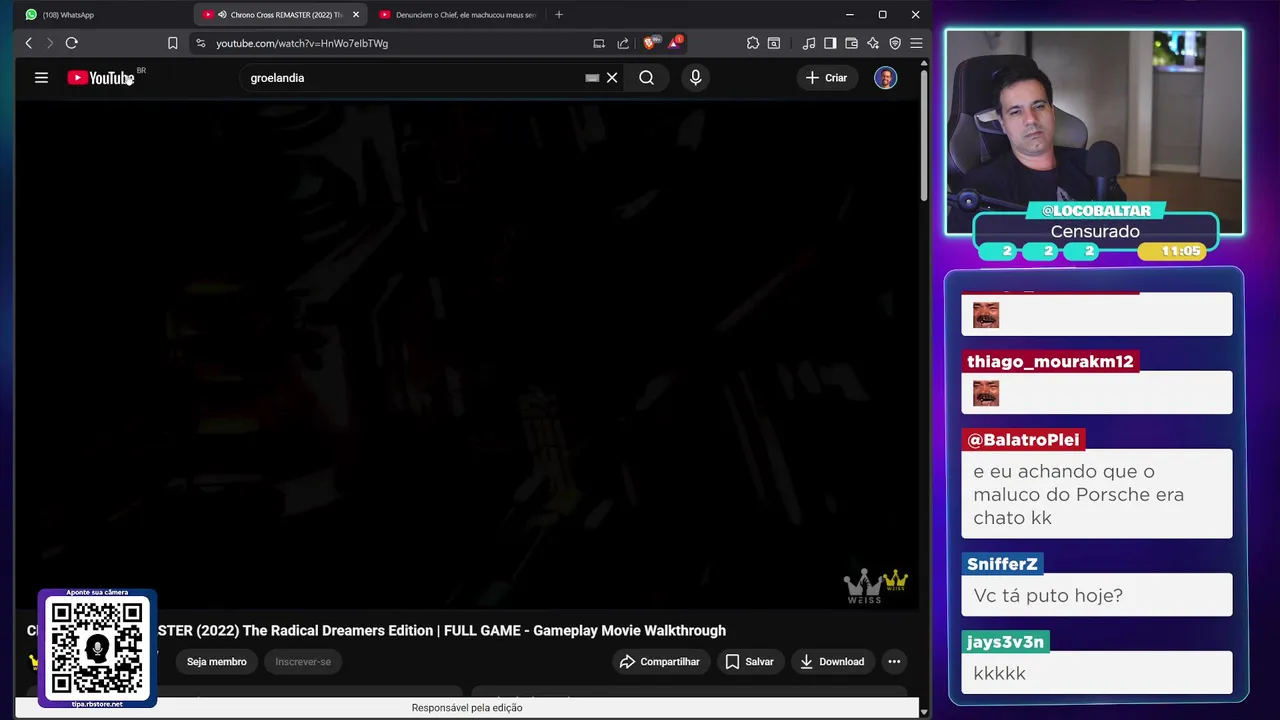
Task: Open the on-screen keyboard in search box
Action: click(x=592, y=78)
